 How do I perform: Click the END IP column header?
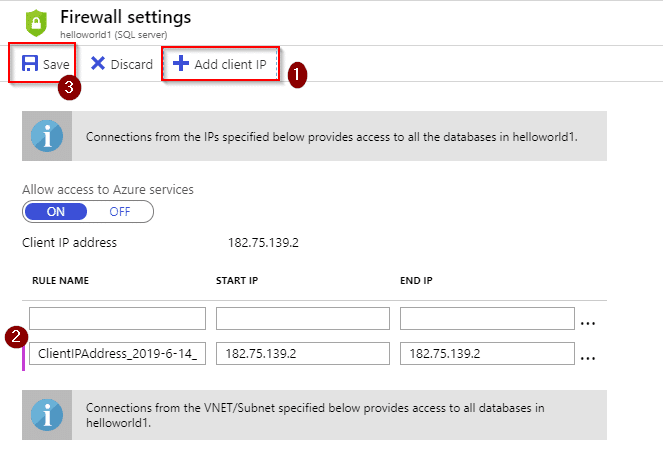pos(416,281)
